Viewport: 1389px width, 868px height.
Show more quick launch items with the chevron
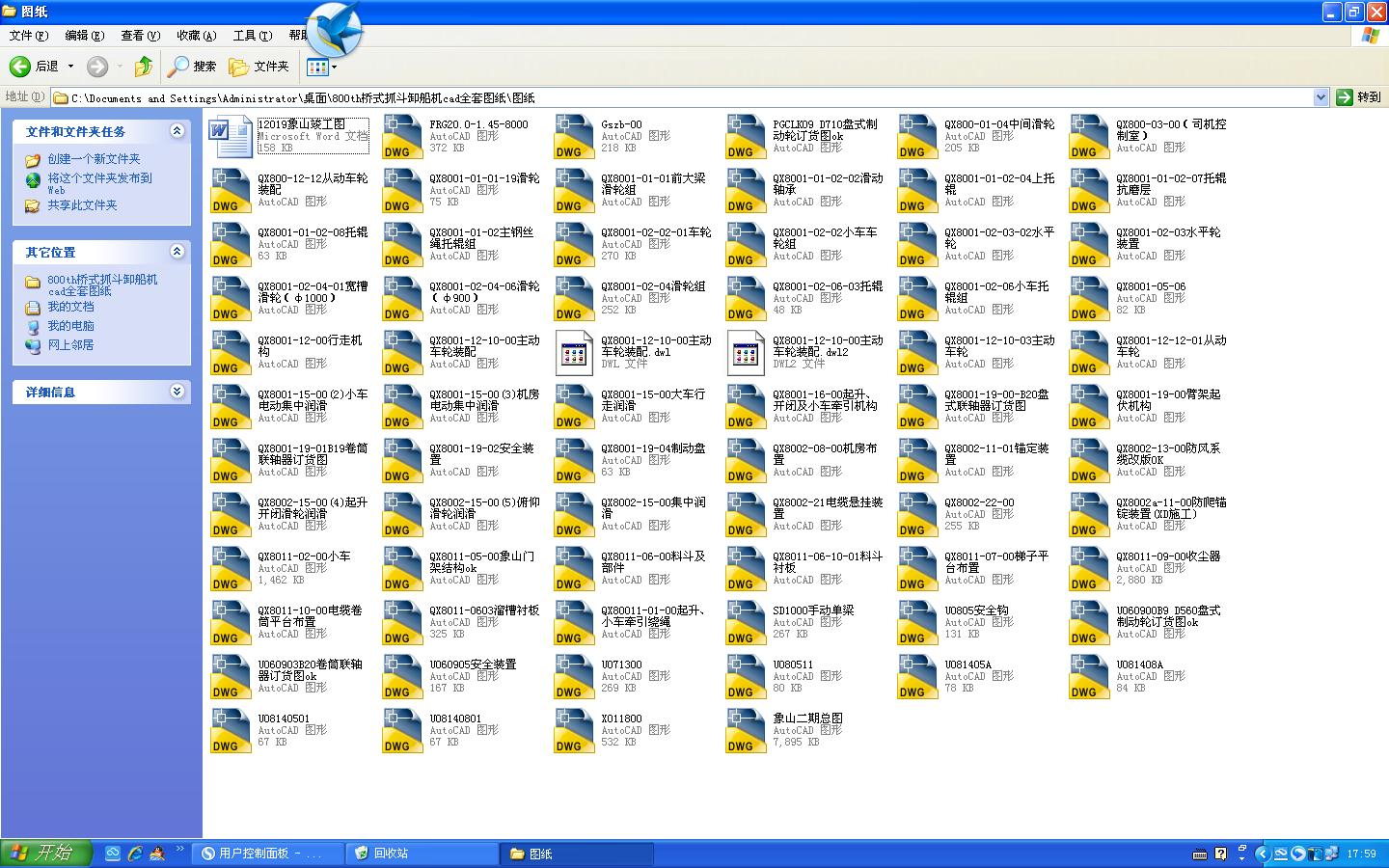[x=180, y=850]
